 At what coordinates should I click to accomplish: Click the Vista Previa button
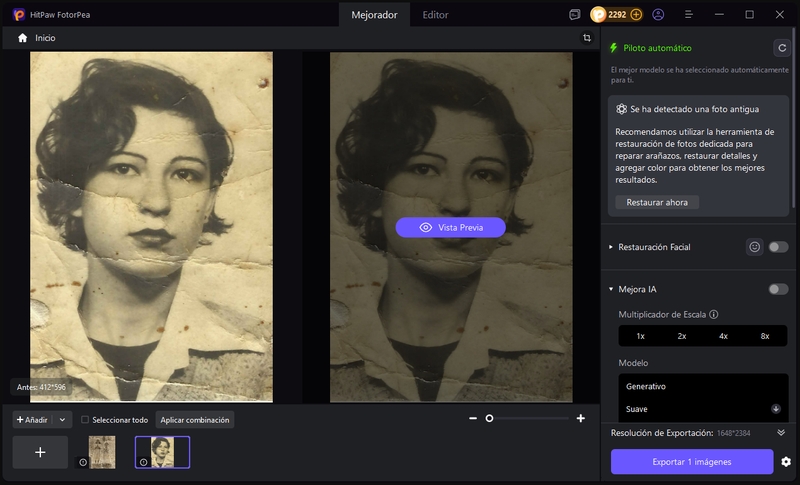coord(451,227)
